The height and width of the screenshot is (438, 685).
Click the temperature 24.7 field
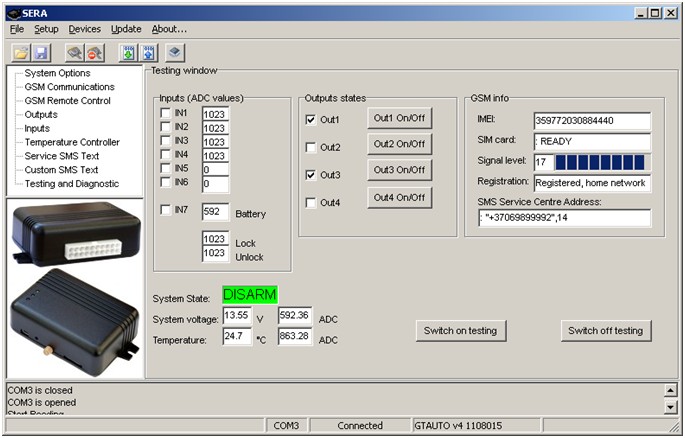click(237, 337)
